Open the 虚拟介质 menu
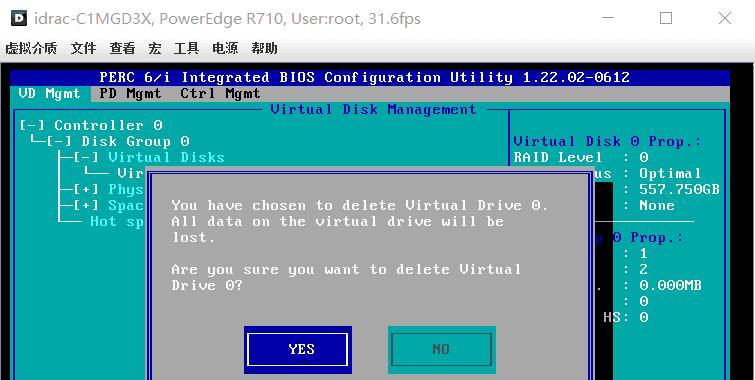 click(x=31, y=48)
